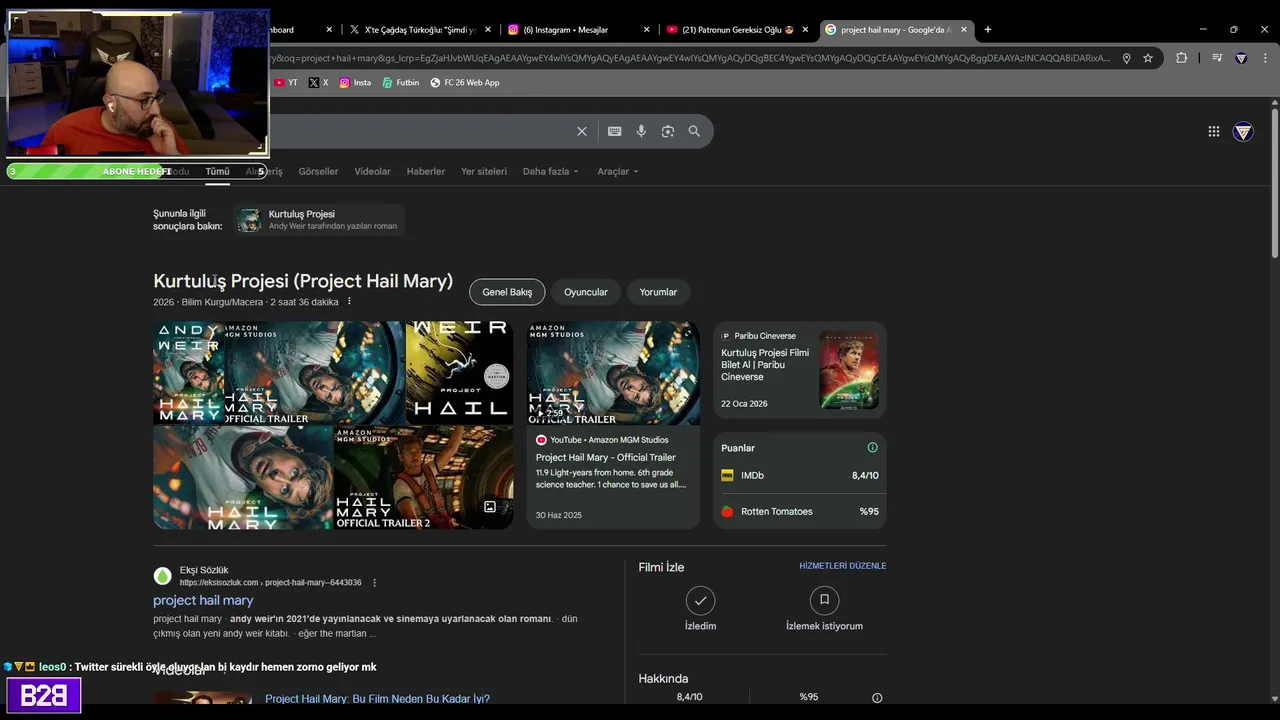Open image gallery icon on trailer collage
This screenshot has width=1280, height=720.
coord(490,507)
